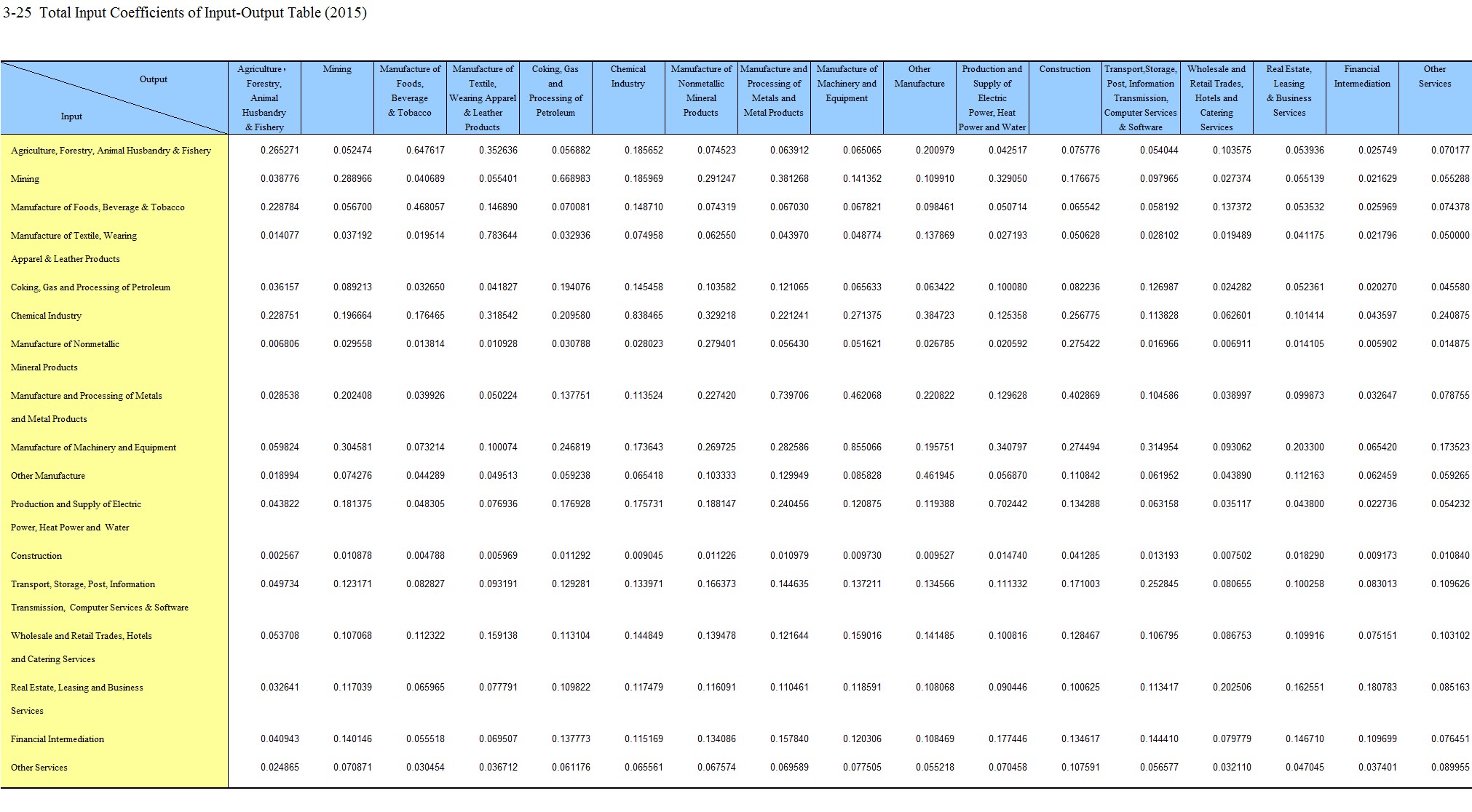This screenshot has height=812, width=1472.
Task: Click cell value 0.265271
Action: click(x=280, y=151)
